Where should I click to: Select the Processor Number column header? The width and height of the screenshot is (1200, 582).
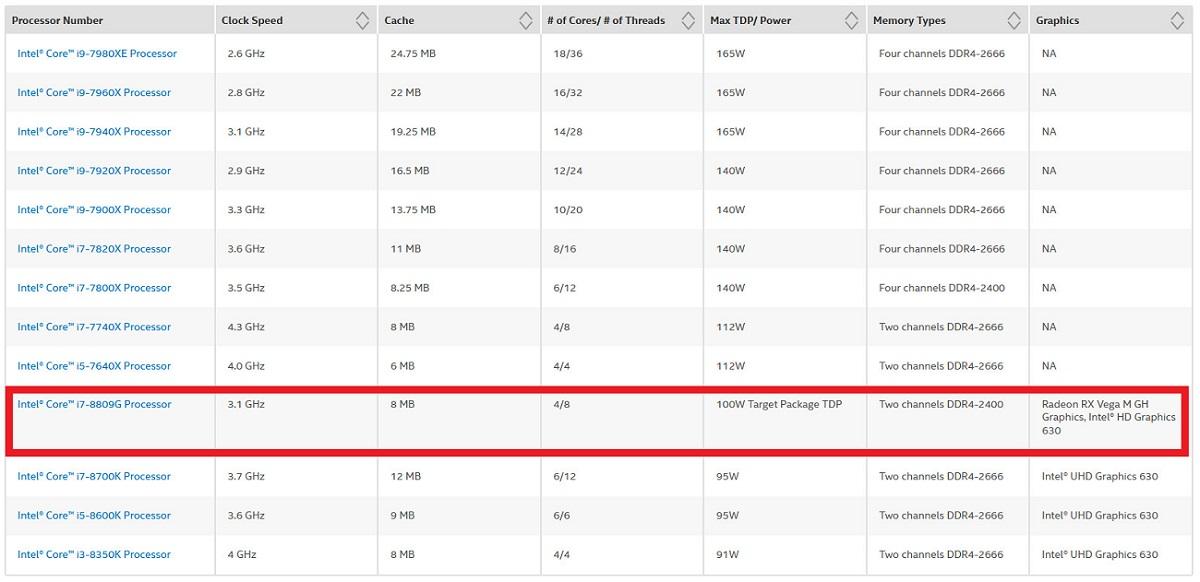(x=57, y=20)
